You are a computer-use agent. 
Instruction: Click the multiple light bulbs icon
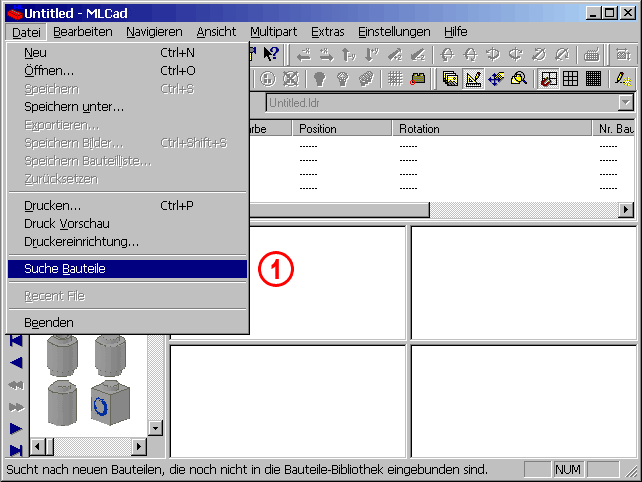point(366,79)
